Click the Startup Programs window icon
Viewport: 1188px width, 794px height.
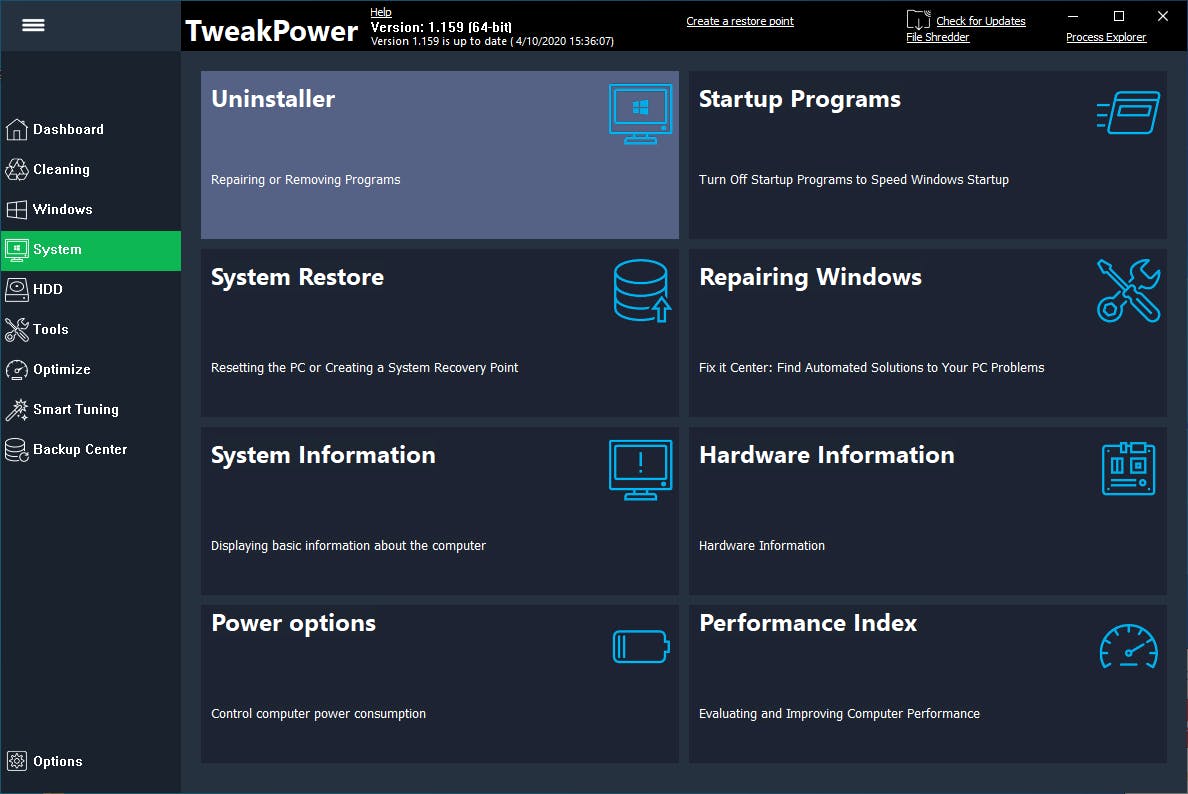click(1128, 113)
